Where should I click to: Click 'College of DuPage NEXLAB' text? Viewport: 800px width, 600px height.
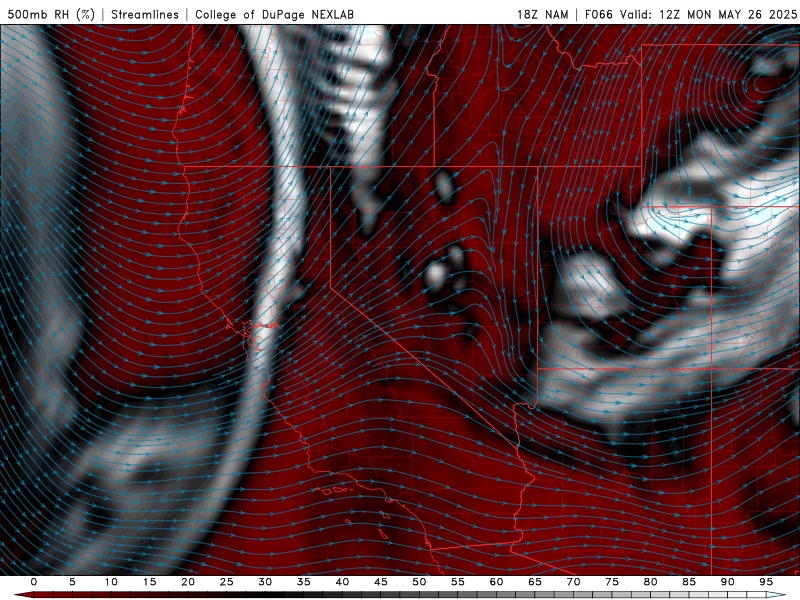pyautogui.click(x=274, y=14)
